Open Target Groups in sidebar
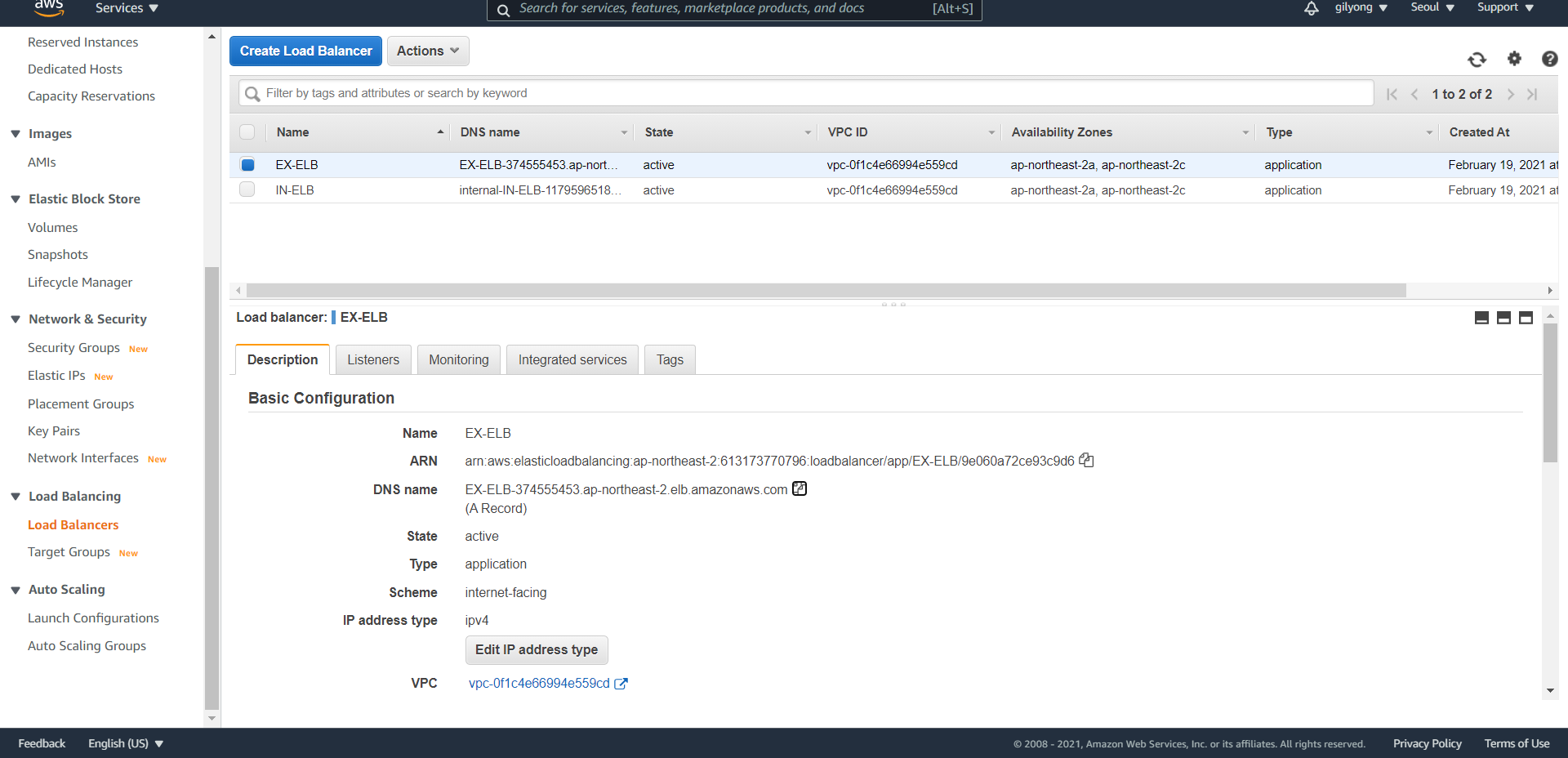Image resolution: width=1568 pixels, height=758 pixels. pyautogui.click(x=69, y=552)
